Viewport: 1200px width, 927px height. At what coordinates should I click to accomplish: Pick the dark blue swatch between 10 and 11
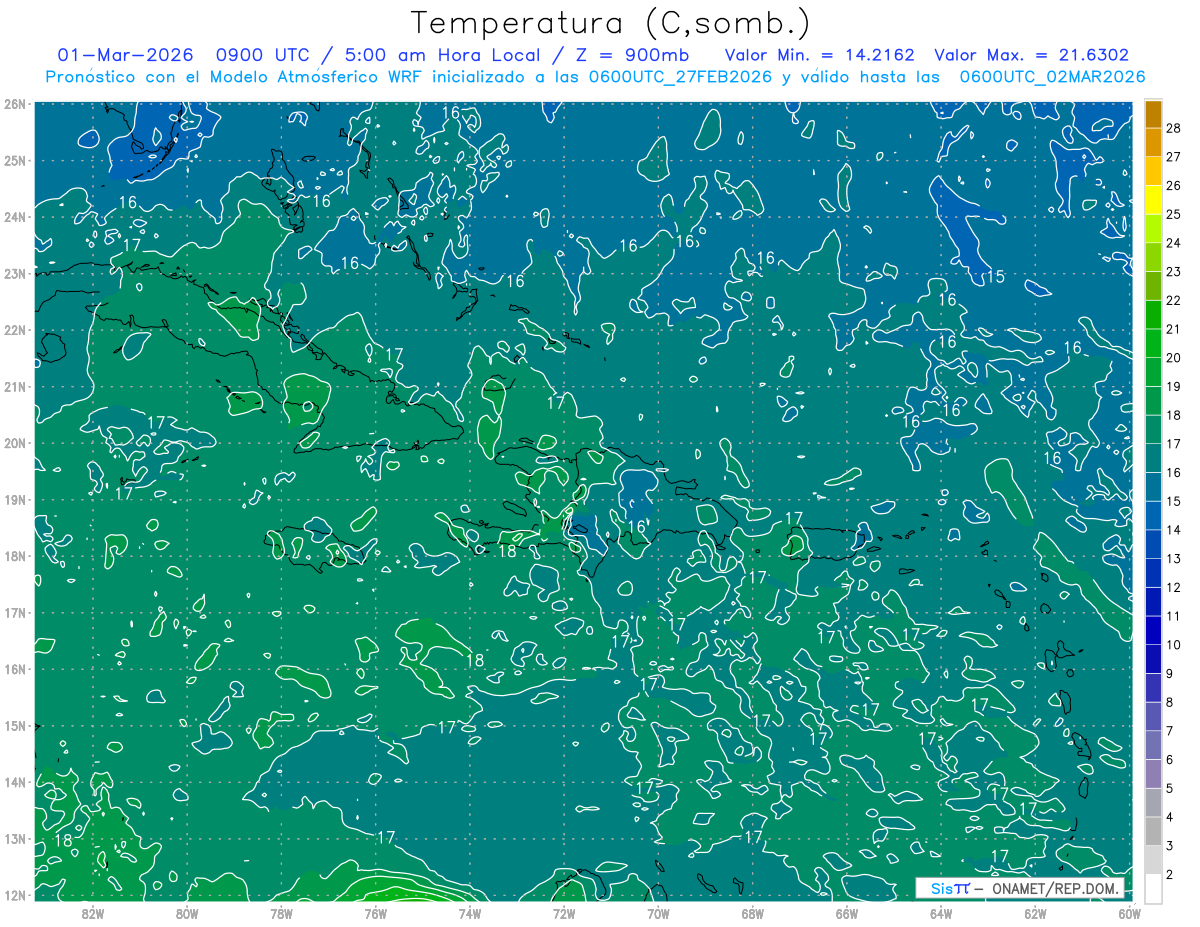pyautogui.click(x=1153, y=630)
